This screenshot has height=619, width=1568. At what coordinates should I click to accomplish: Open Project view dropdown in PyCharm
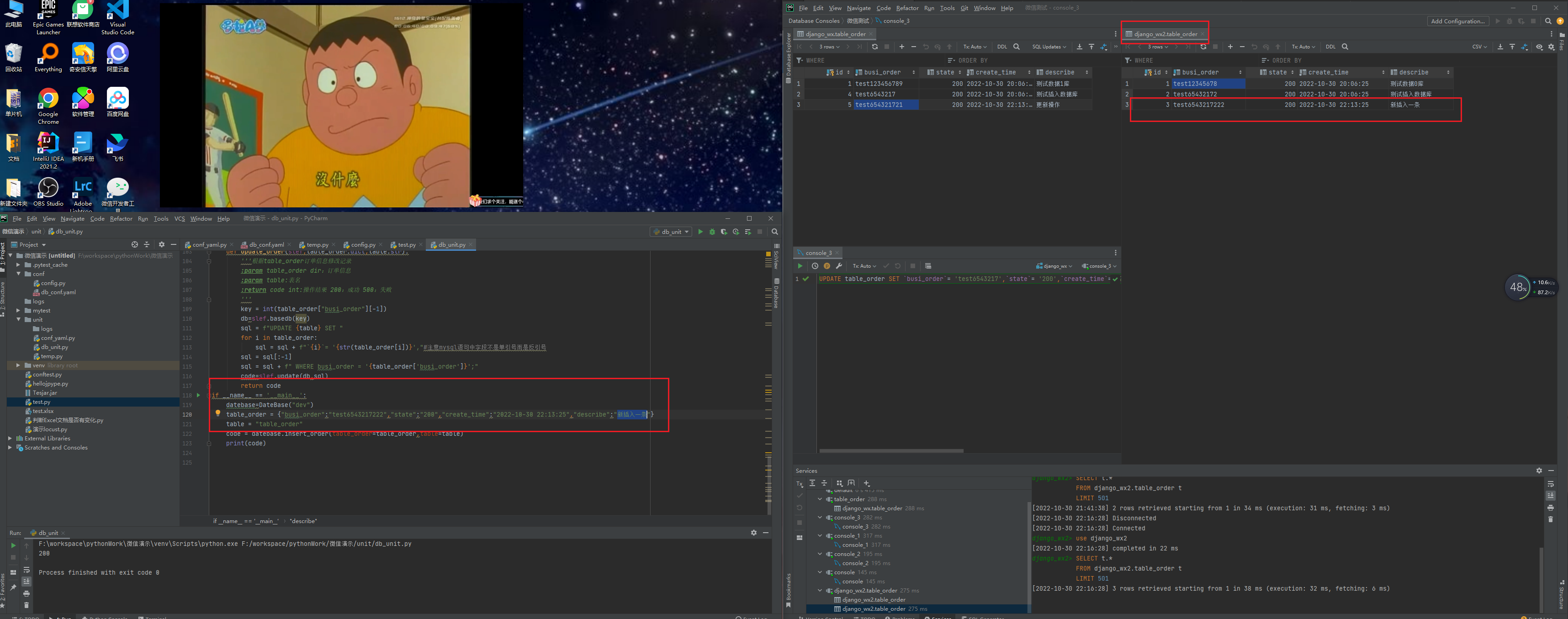(29, 245)
